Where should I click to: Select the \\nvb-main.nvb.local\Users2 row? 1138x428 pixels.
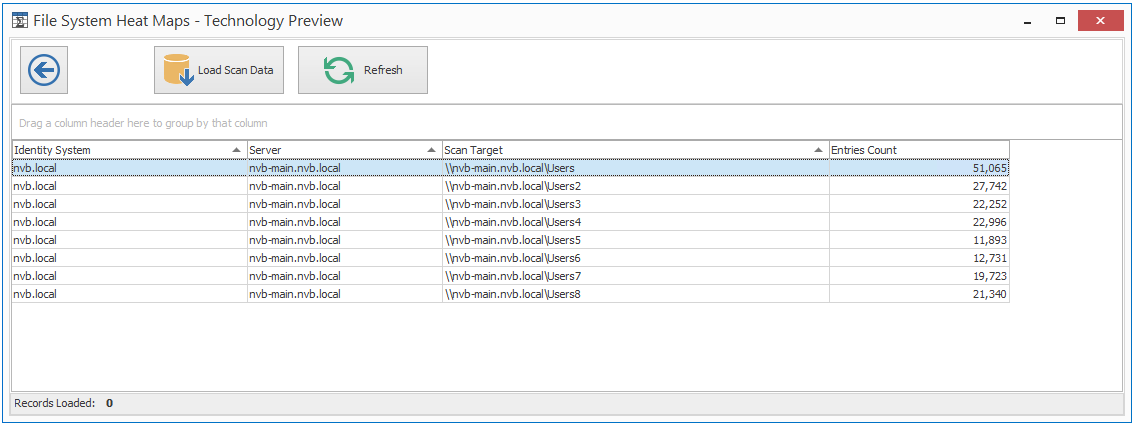(513, 186)
